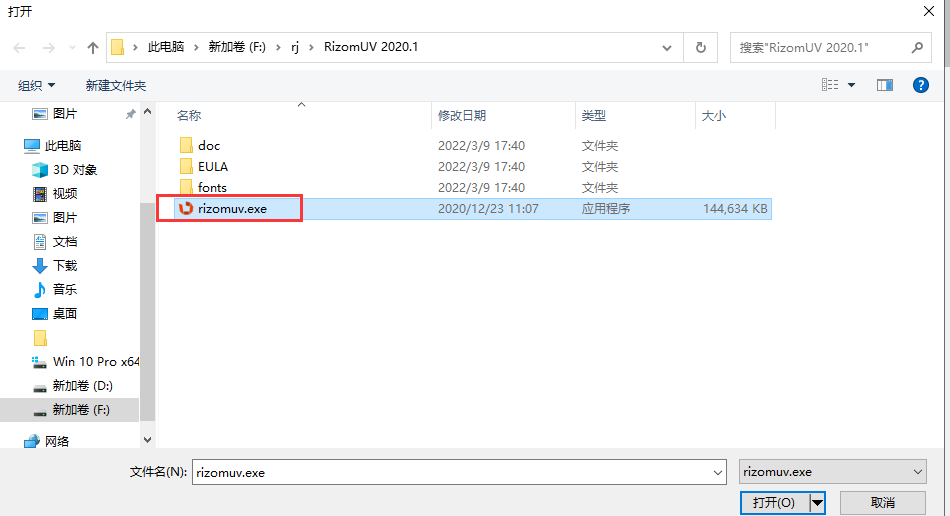Image resolution: width=950 pixels, height=516 pixels.
Task: Select 此电脑 in the navigation pane
Action: click(62, 145)
